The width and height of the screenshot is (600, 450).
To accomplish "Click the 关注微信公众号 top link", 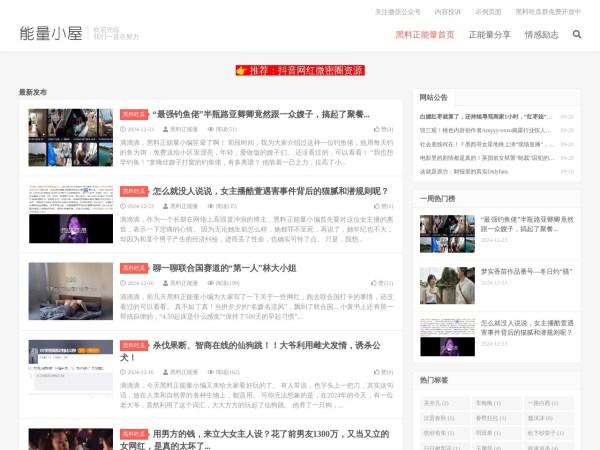I will [x=397, y=11].
